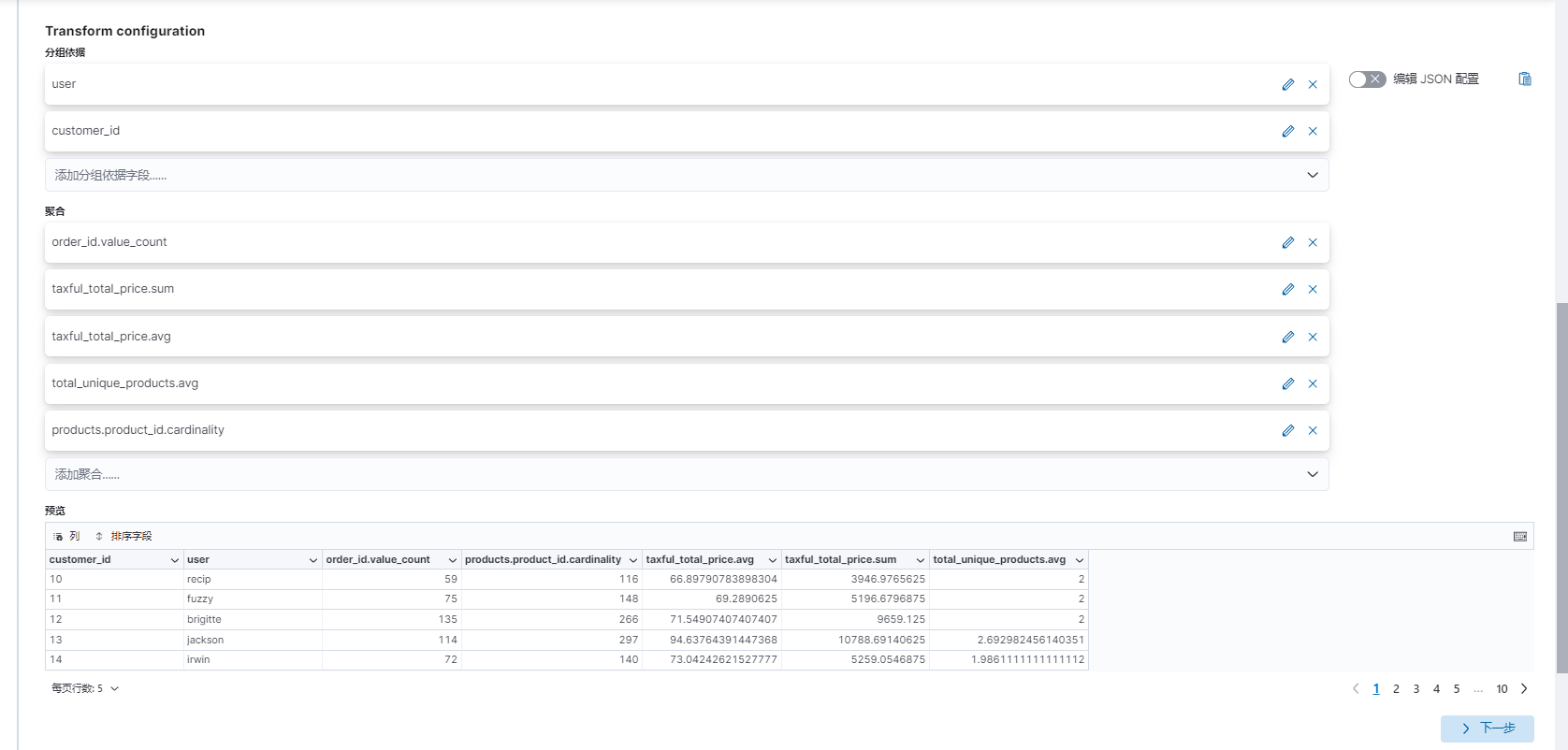The height and width of the screenshot is (750, 1568).
Task: Open order_id.value_count column header menu
Action: coord(453,560)
